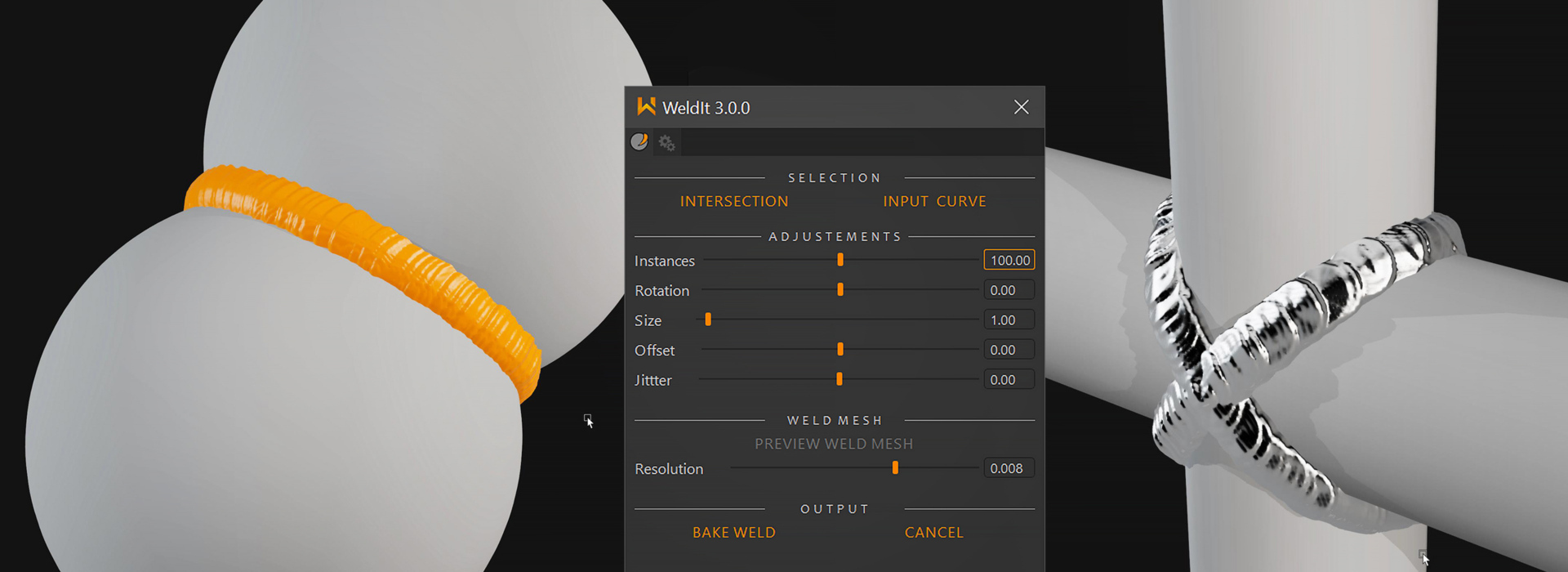Click PREVIEW WELD MESH
Screen dimensions: 1568x572
[834, 444]
